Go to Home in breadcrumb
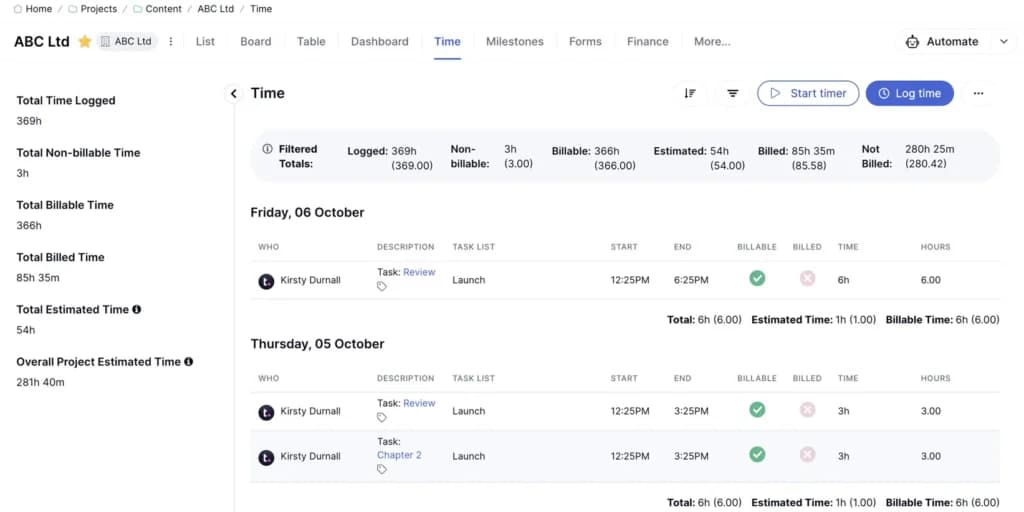Screen dimensions: 1024x512 click(x=39, y=9)
